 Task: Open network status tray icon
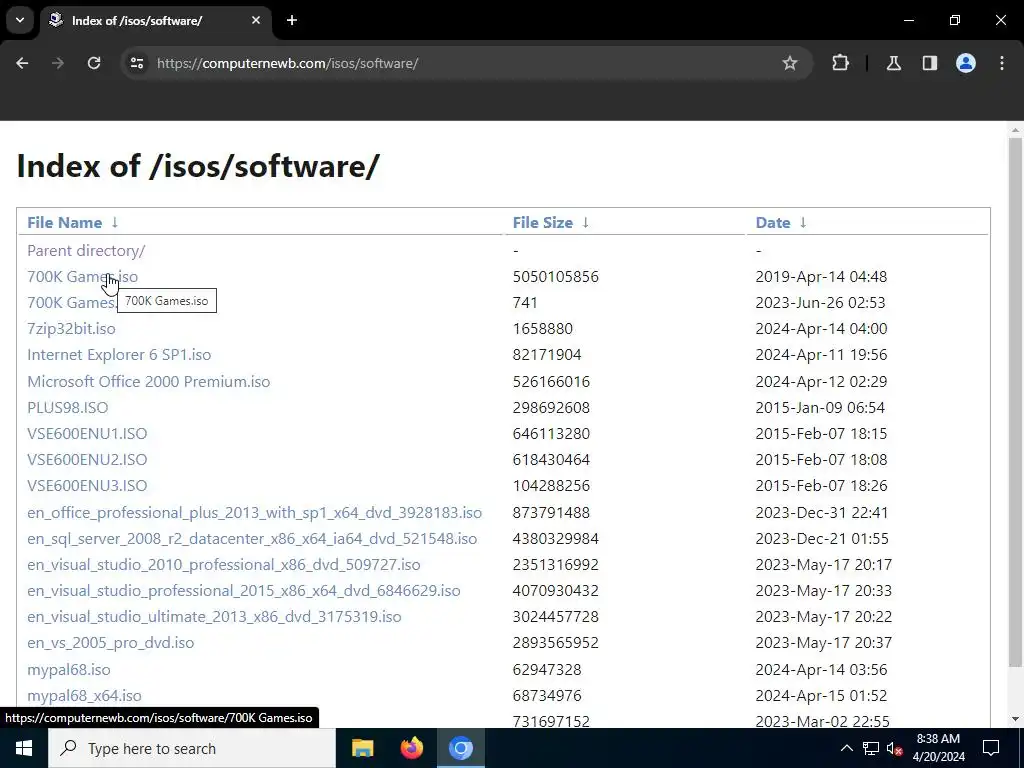point(871,748)
